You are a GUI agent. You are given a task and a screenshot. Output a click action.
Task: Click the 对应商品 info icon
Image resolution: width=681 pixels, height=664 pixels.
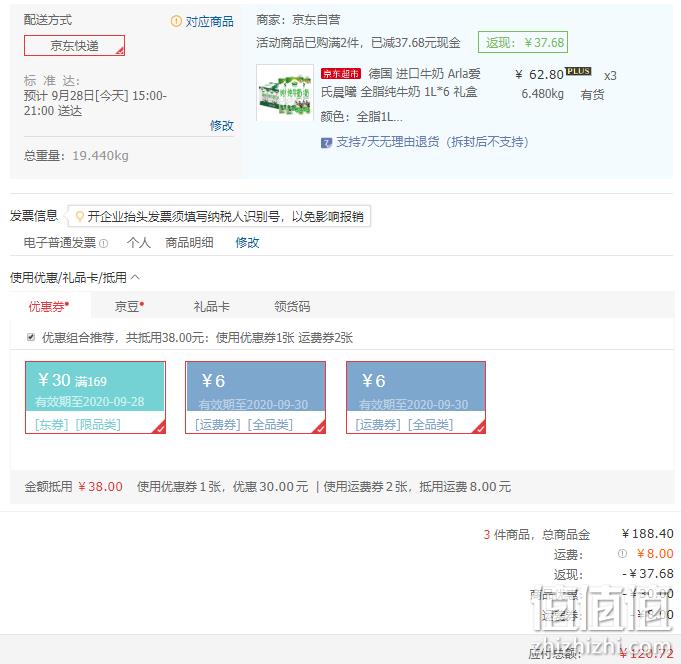(x=176, y=21)
